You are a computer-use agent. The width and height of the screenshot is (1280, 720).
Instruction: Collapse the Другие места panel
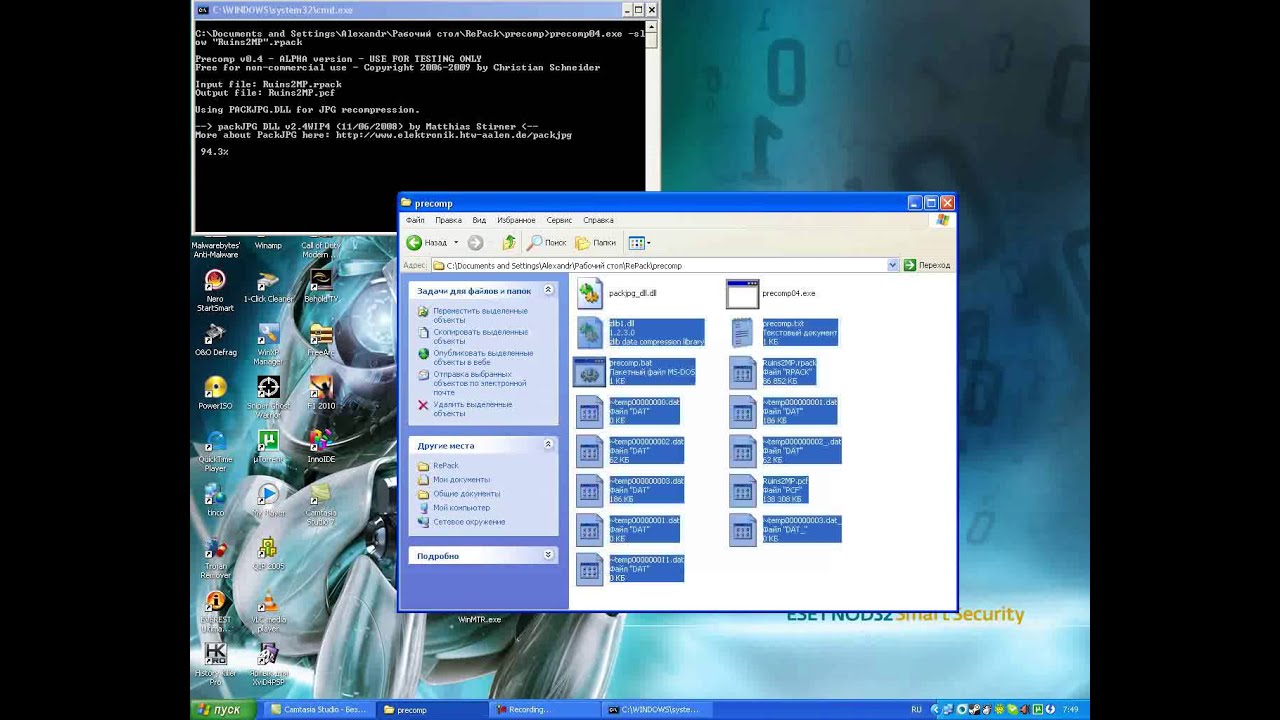click(x=548, y=445)
